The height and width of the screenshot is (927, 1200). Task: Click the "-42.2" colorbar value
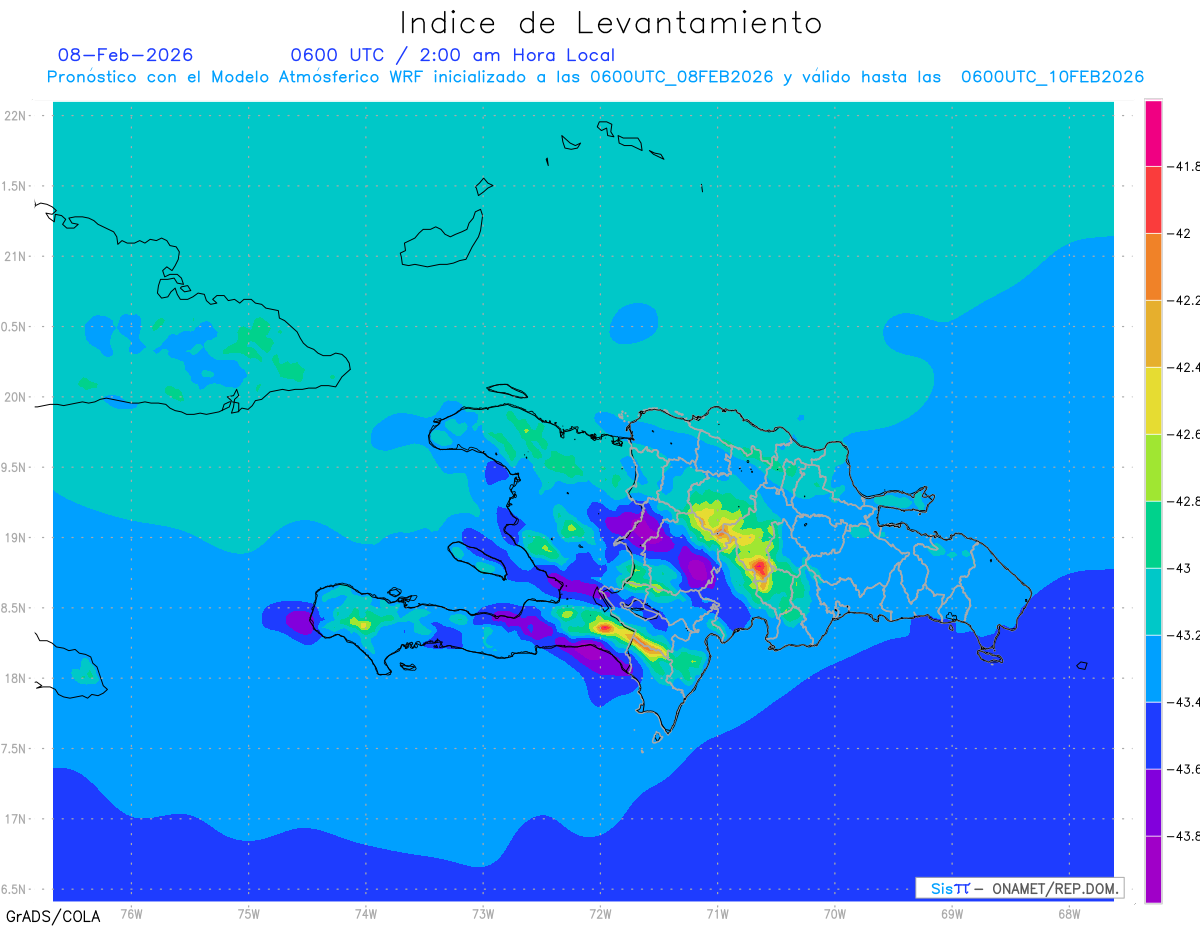[1184, 300]
